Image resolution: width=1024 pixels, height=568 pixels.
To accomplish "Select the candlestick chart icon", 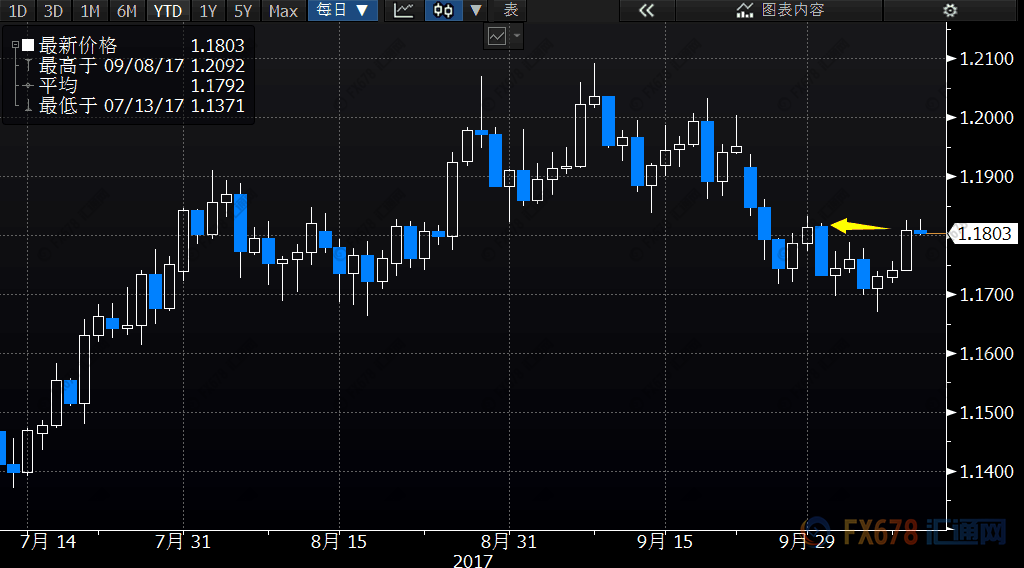I will (443, 10).
